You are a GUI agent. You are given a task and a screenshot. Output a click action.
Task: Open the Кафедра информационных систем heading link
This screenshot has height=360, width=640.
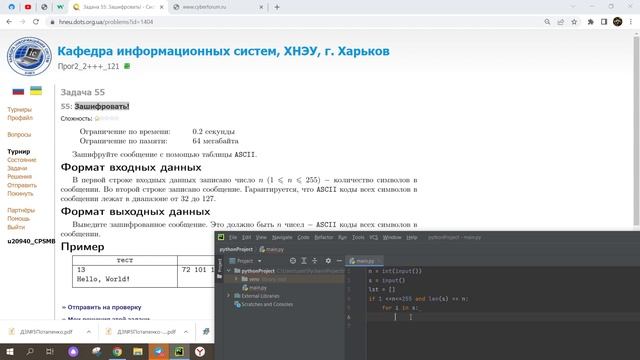(x=223, y=51)
